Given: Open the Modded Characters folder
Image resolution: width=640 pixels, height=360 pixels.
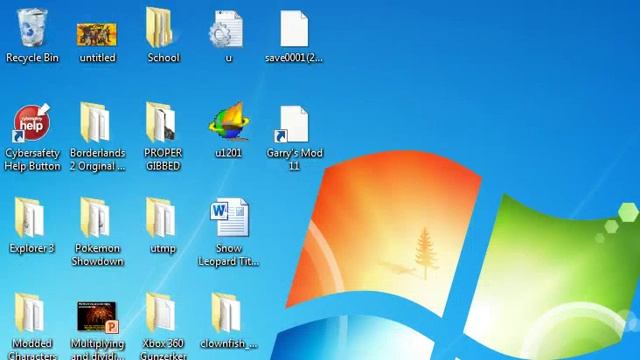Looking at the screenshot, I should point(29,313).
